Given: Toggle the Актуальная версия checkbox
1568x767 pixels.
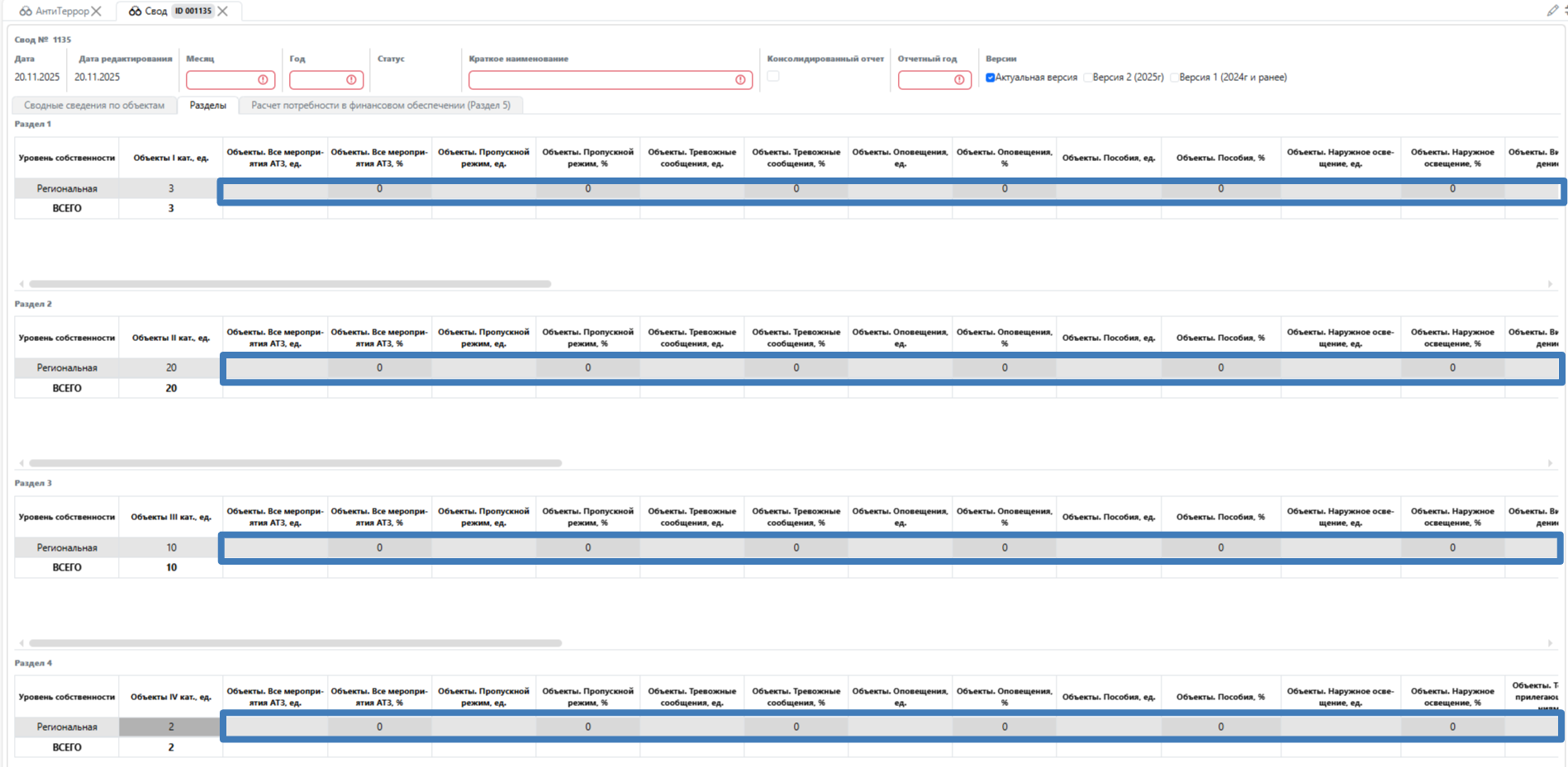Looking at the screenshot, I should (990, 78).
